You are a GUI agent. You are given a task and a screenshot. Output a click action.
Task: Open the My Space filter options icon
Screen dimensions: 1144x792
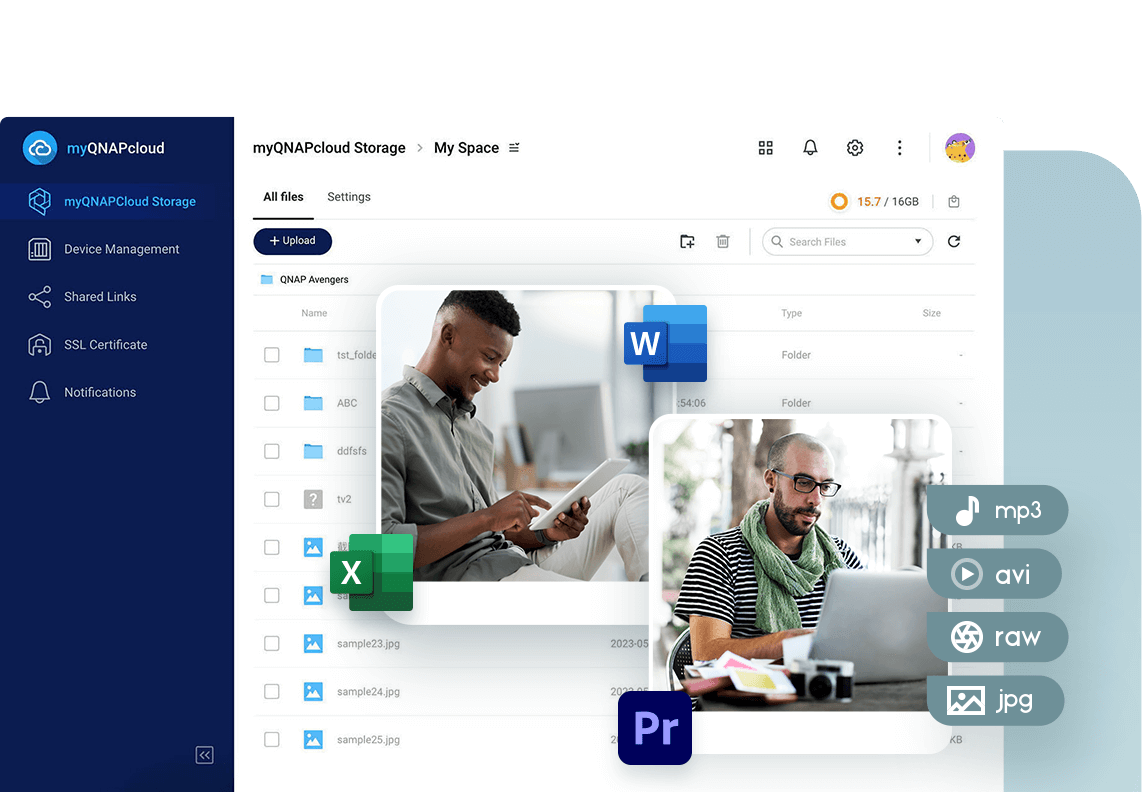pyautogui.click(x=514, y=148)
